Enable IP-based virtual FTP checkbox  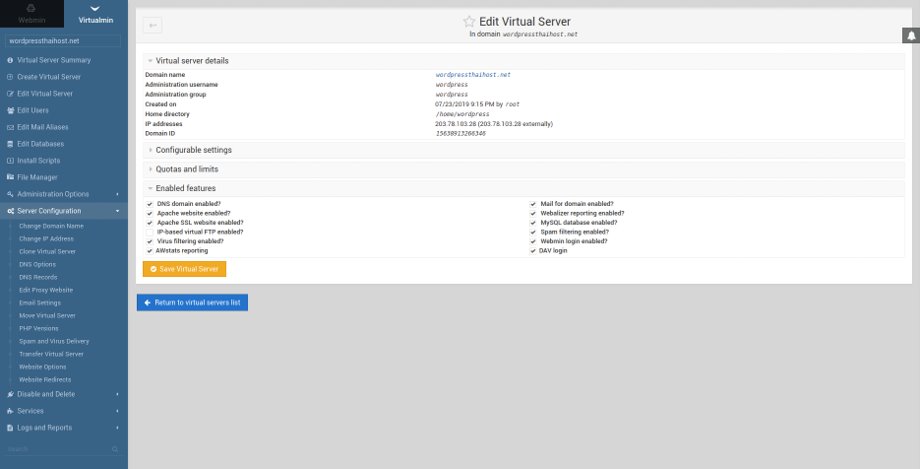point(149,232)
